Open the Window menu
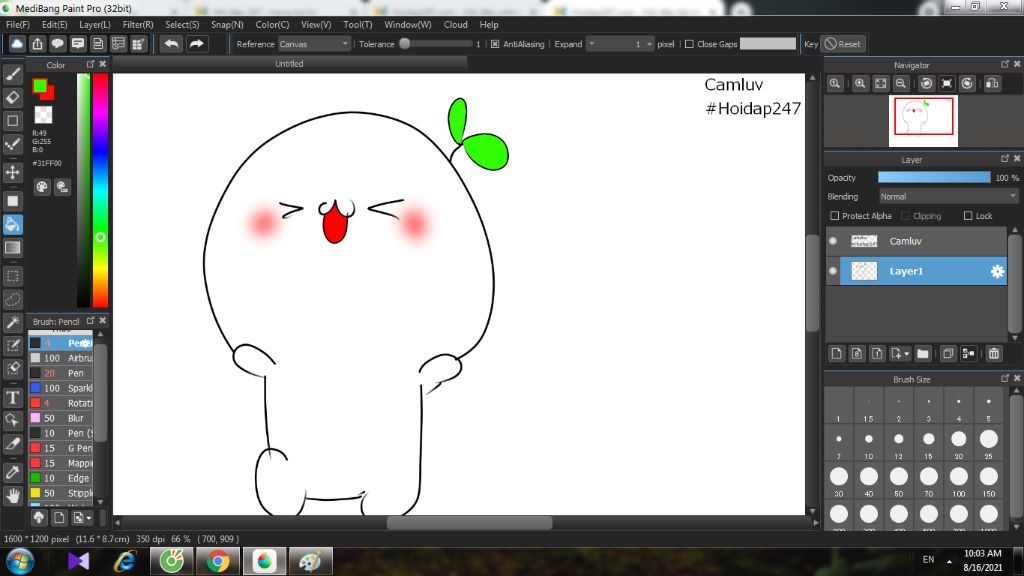This screenshot has height=576, width=1024. 408,25
